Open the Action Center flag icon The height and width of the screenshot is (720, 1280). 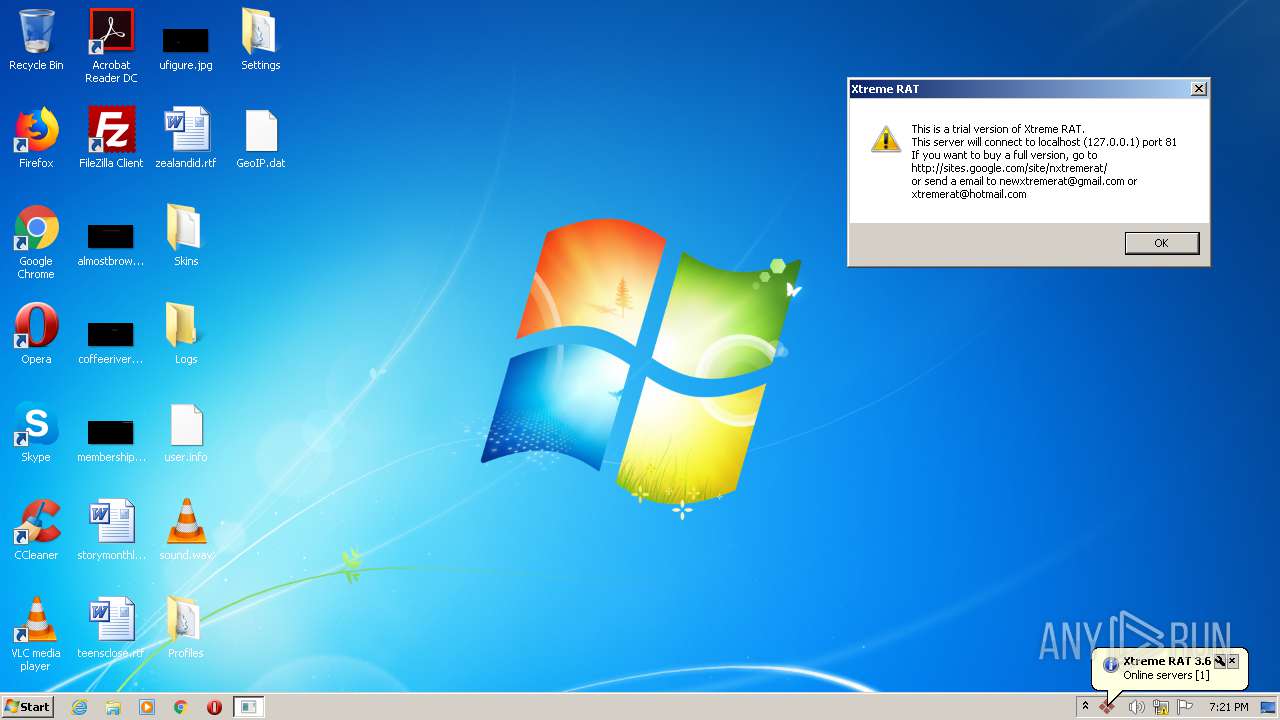(1185, 707)
